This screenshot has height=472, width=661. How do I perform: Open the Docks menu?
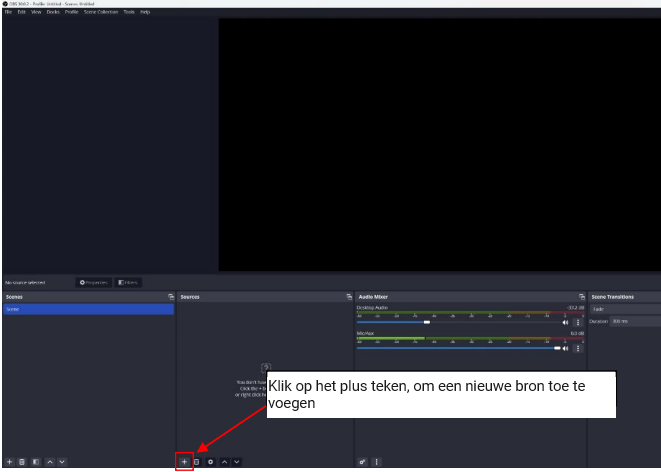(53, 12)
